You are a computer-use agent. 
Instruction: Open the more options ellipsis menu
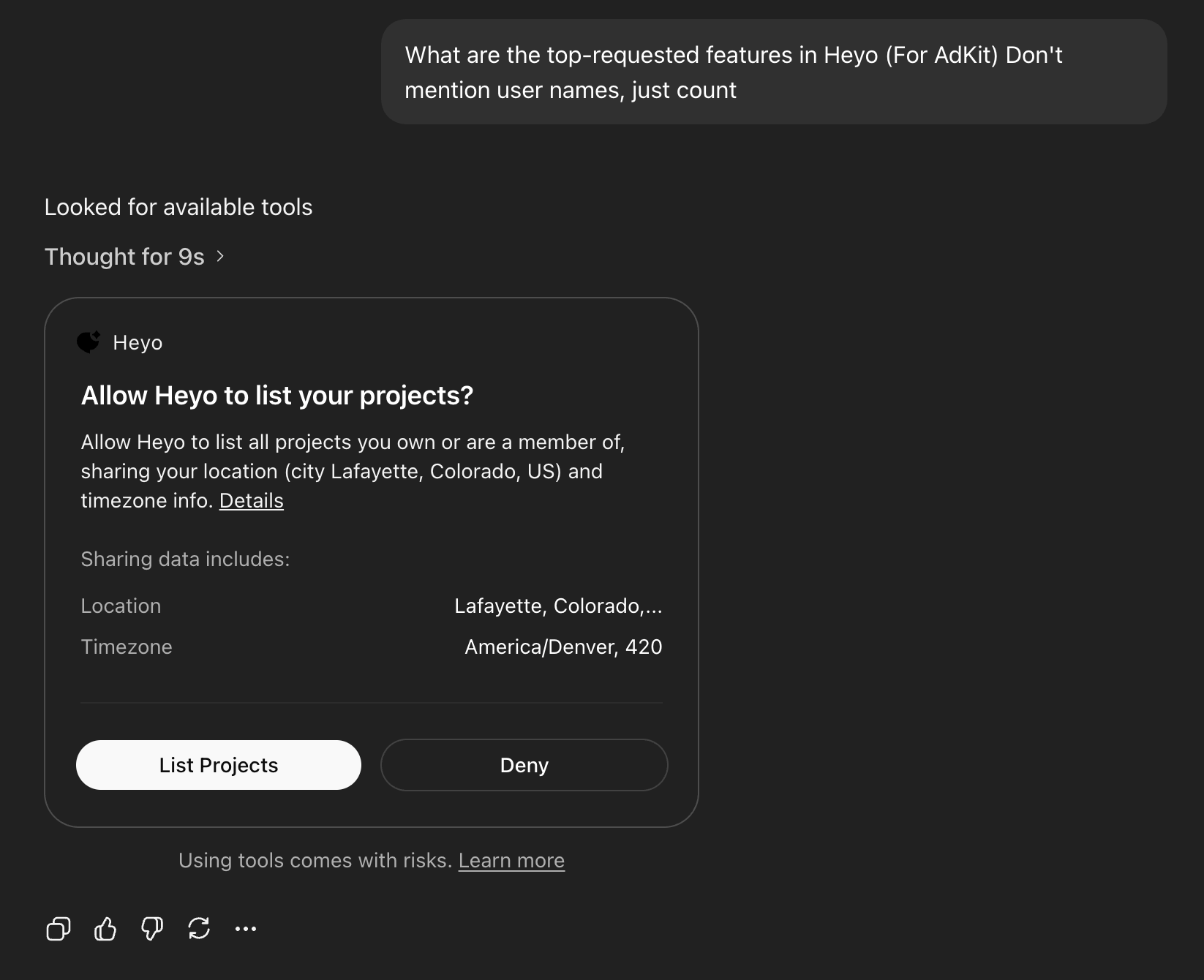(246, 929)
